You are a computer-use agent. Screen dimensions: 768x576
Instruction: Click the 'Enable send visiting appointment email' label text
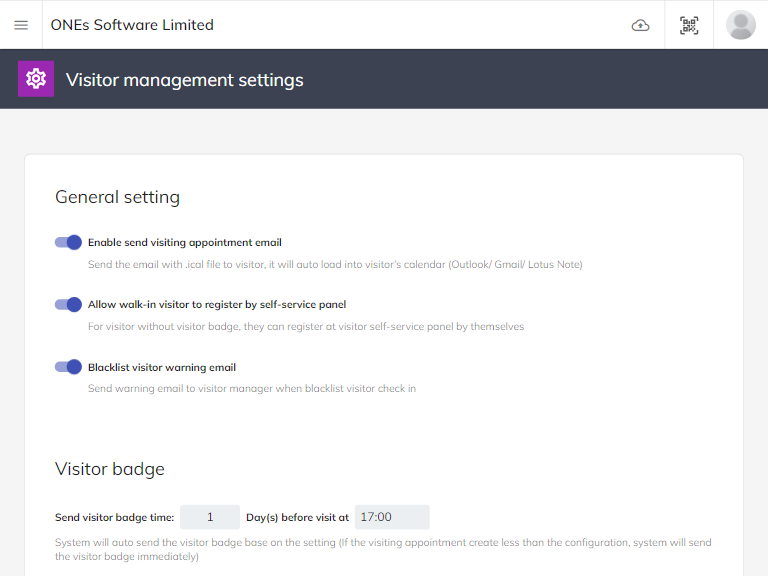[184, 242]
